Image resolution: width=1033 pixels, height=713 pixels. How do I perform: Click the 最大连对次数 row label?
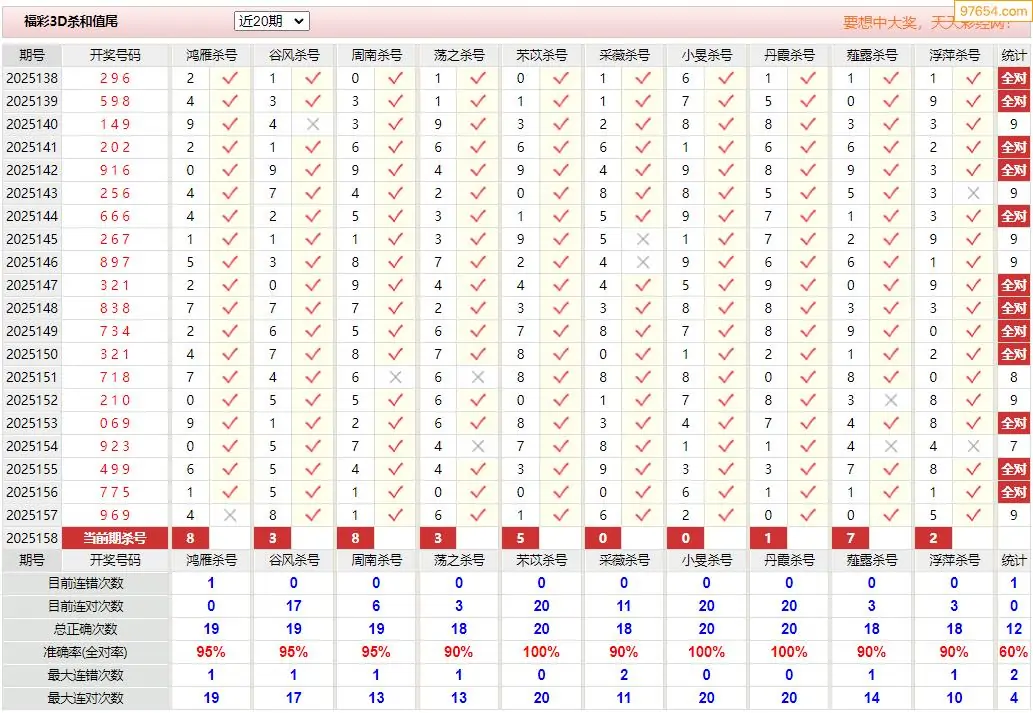click(x=86, y=698)
